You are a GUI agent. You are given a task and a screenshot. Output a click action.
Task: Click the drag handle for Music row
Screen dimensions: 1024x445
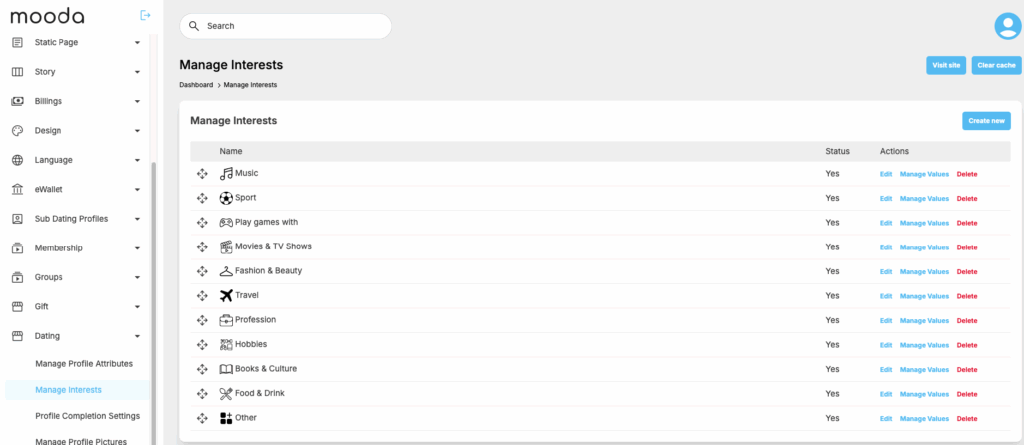click(202, 174)
